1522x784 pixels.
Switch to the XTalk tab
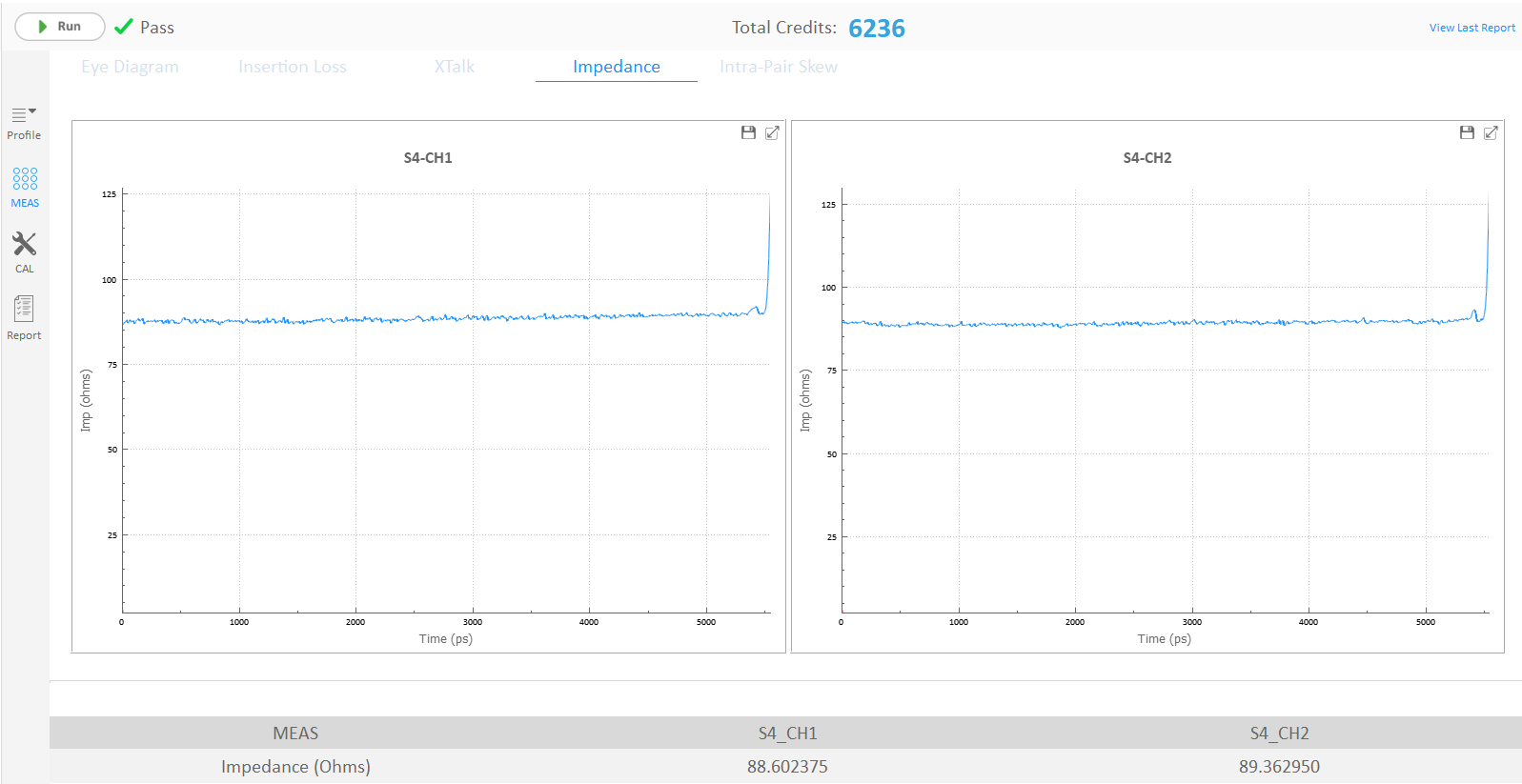(455, 67)
